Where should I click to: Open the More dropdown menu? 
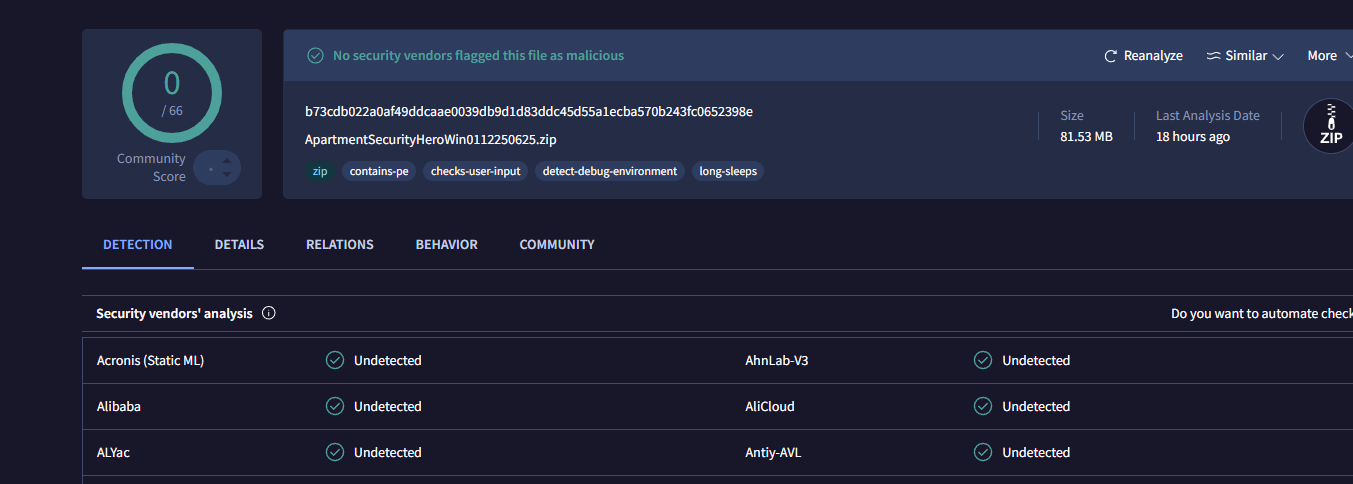tap(1329, 56)
